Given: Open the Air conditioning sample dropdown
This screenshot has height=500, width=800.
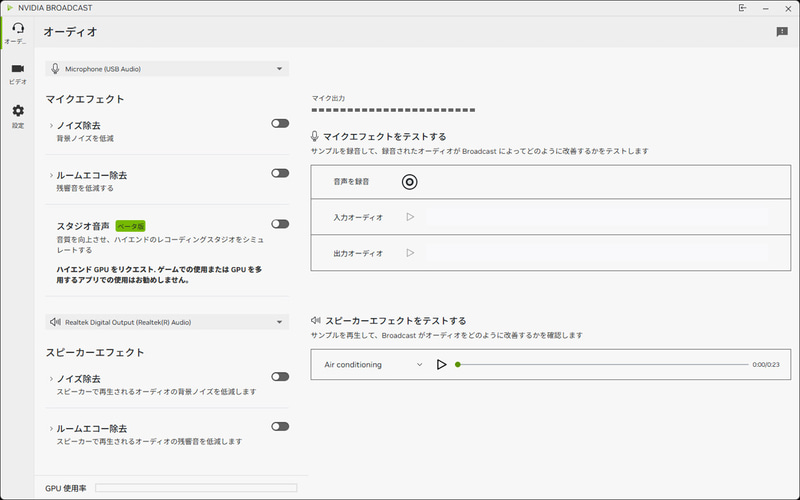Looking at the screenshot, I should coord(373,365).
